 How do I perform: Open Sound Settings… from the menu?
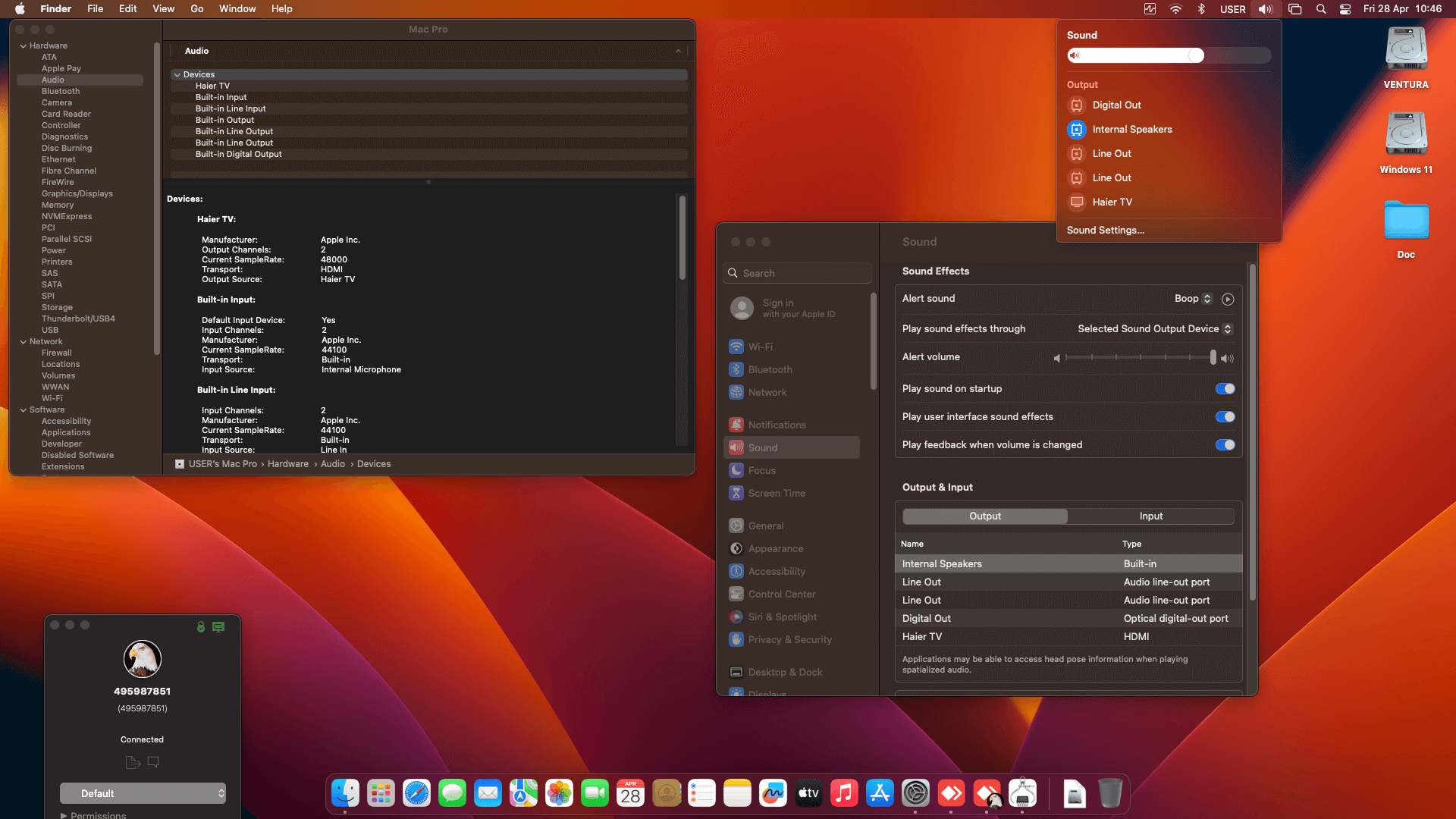(x=1105, y=231)
